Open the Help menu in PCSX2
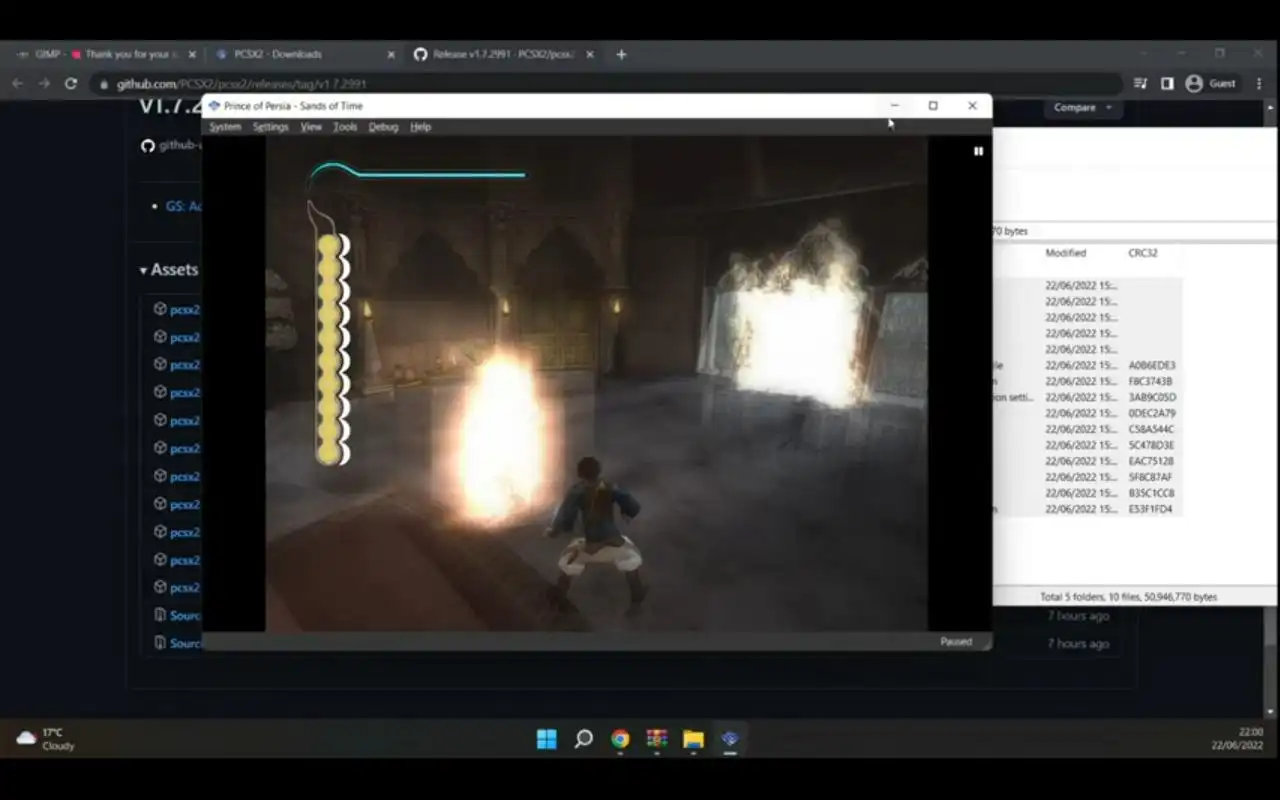 (420, 127)
